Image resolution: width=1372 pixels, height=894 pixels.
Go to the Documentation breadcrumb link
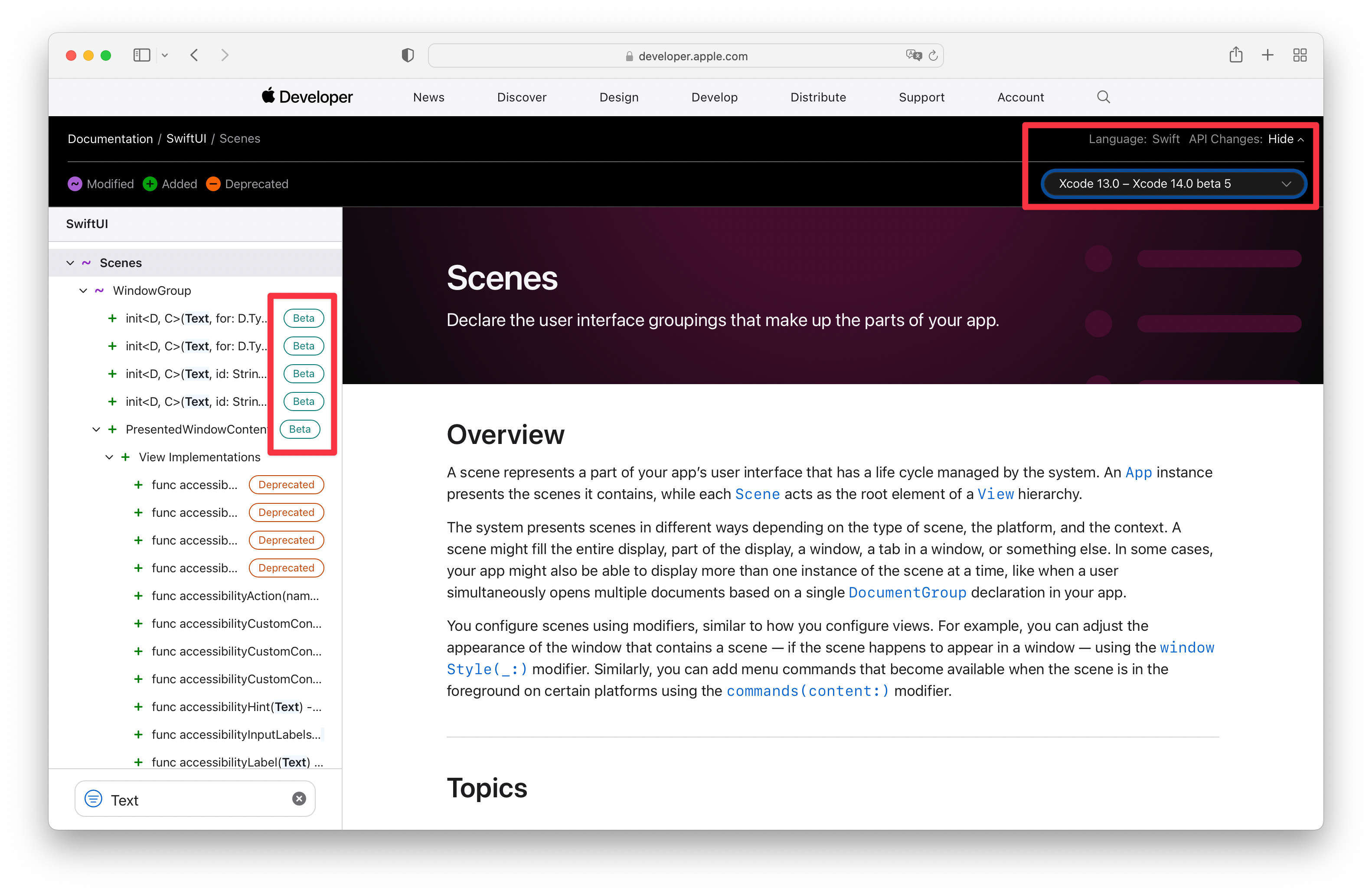click(x=110, y=138)
